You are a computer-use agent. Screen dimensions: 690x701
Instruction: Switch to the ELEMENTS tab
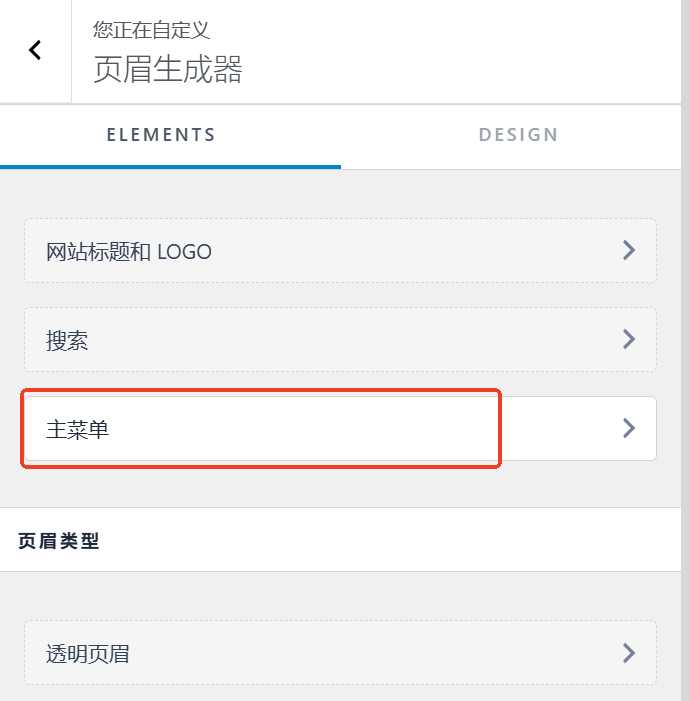point(161,135)
